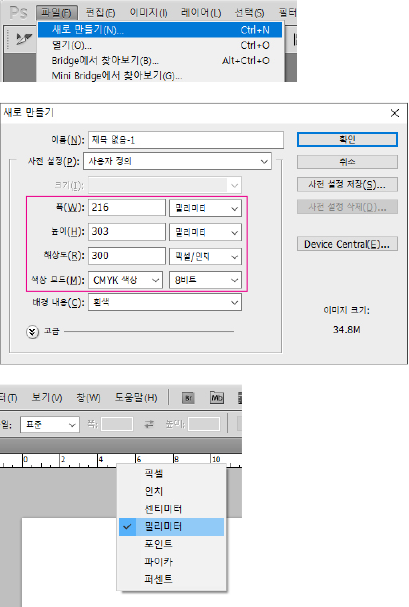Select 픽셀 in ruler unit menu
This screenshot has height=607, width=409.
click(171, 473)
